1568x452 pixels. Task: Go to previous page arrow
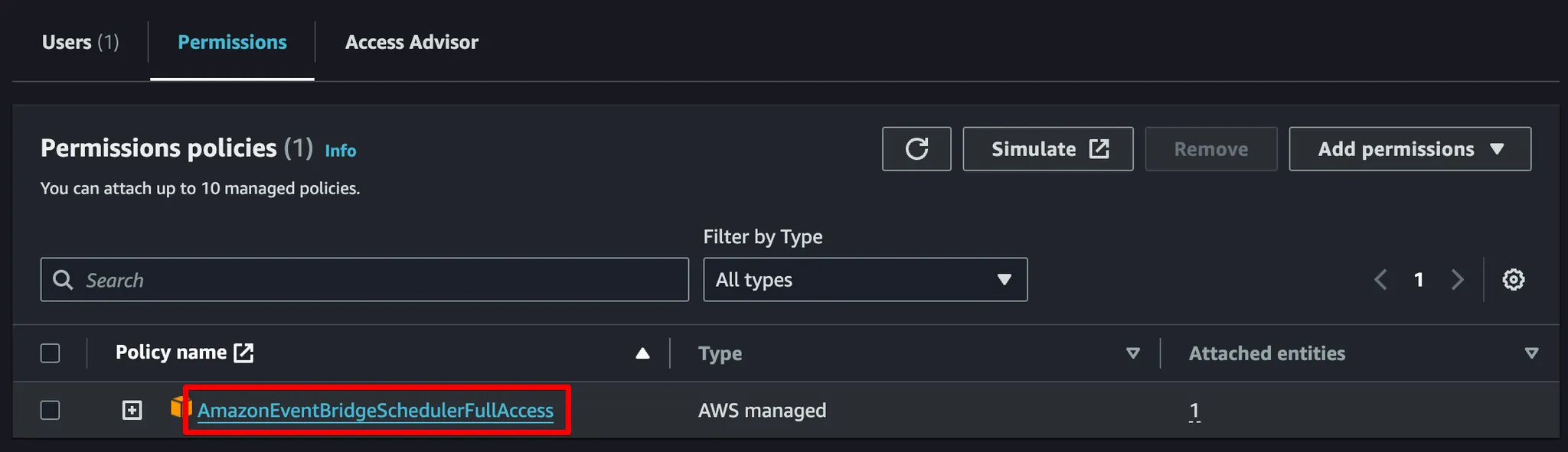(x=1380, y=280)
